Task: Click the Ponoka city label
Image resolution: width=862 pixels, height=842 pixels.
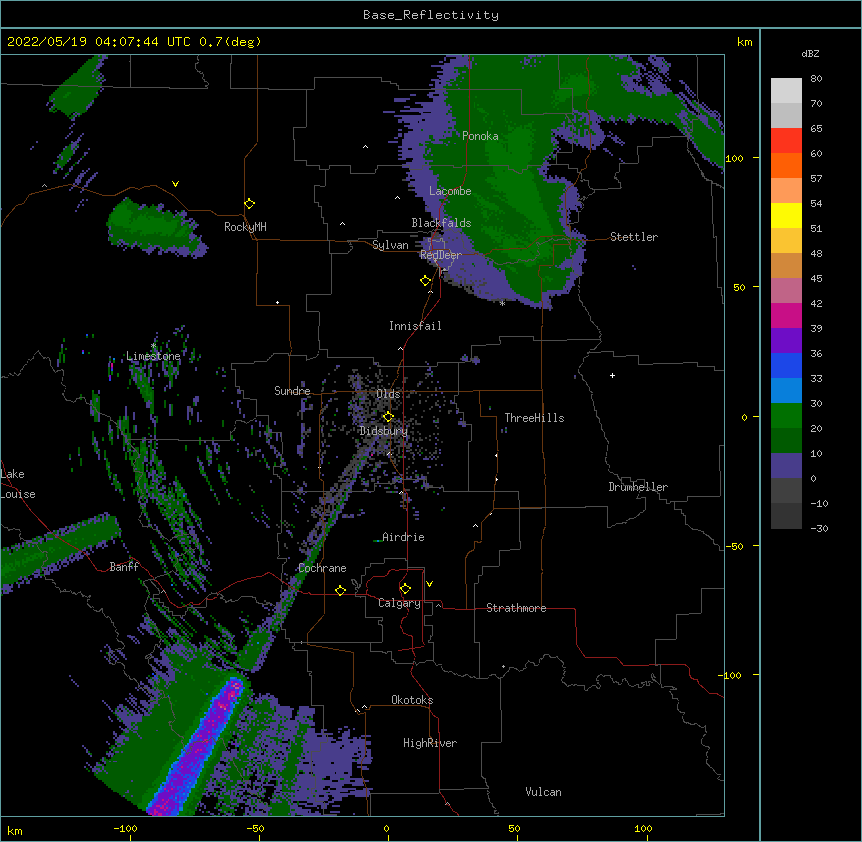Action: point(480,136)
